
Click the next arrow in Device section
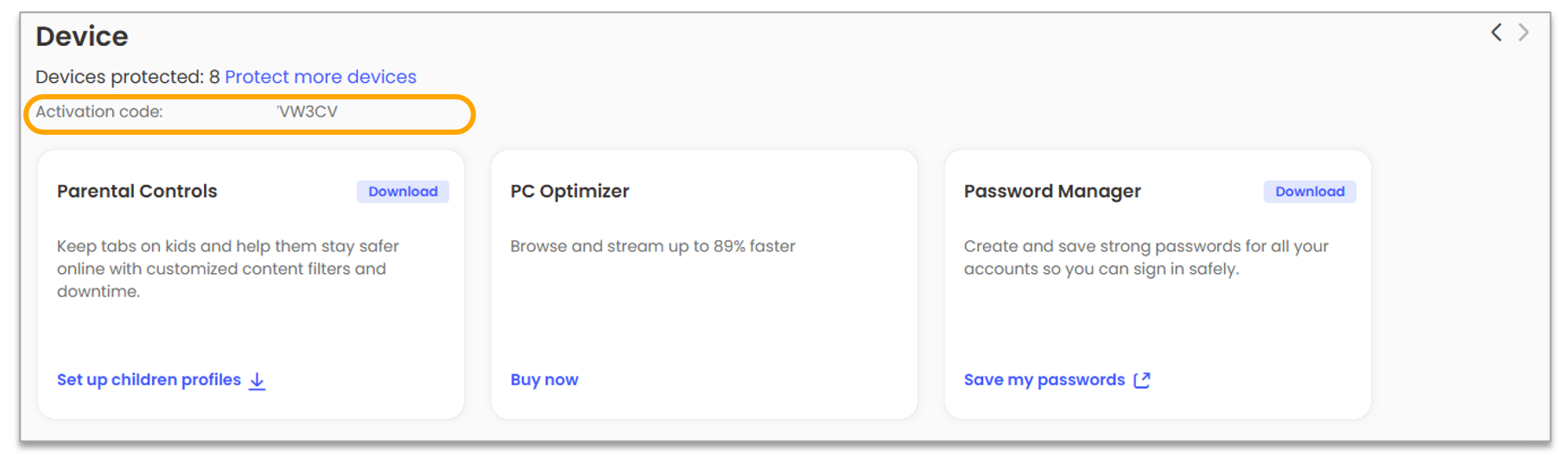pos(1524,33)
